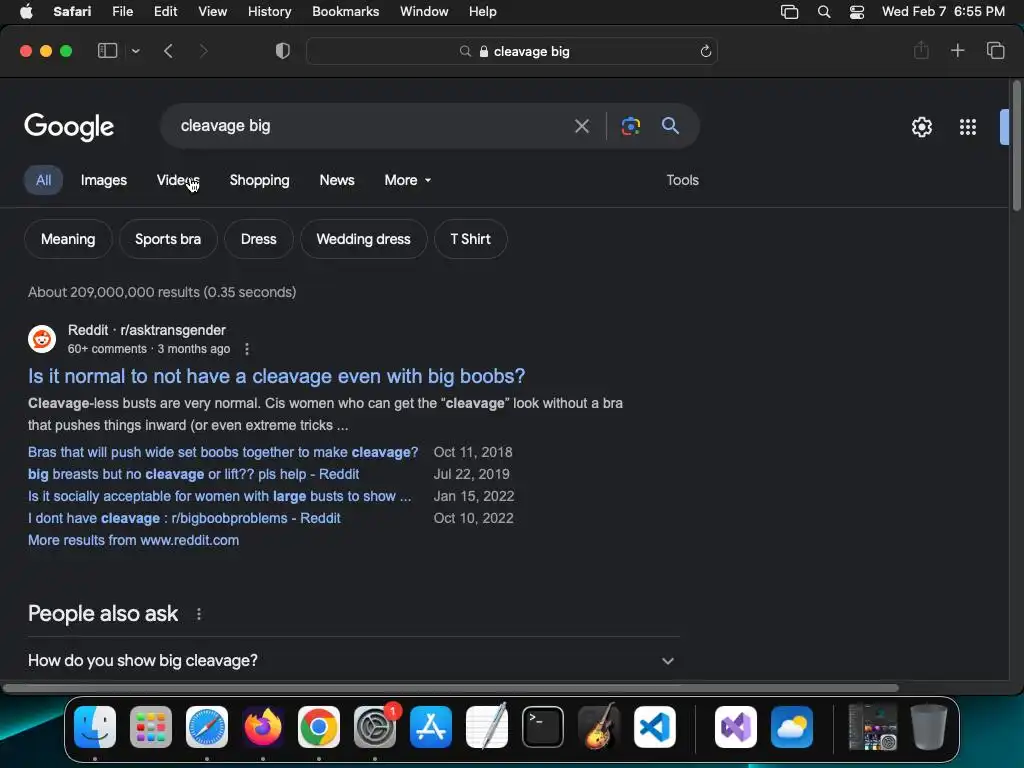Click the horizontal scrollbar at window bottom

tap(451, 688)
